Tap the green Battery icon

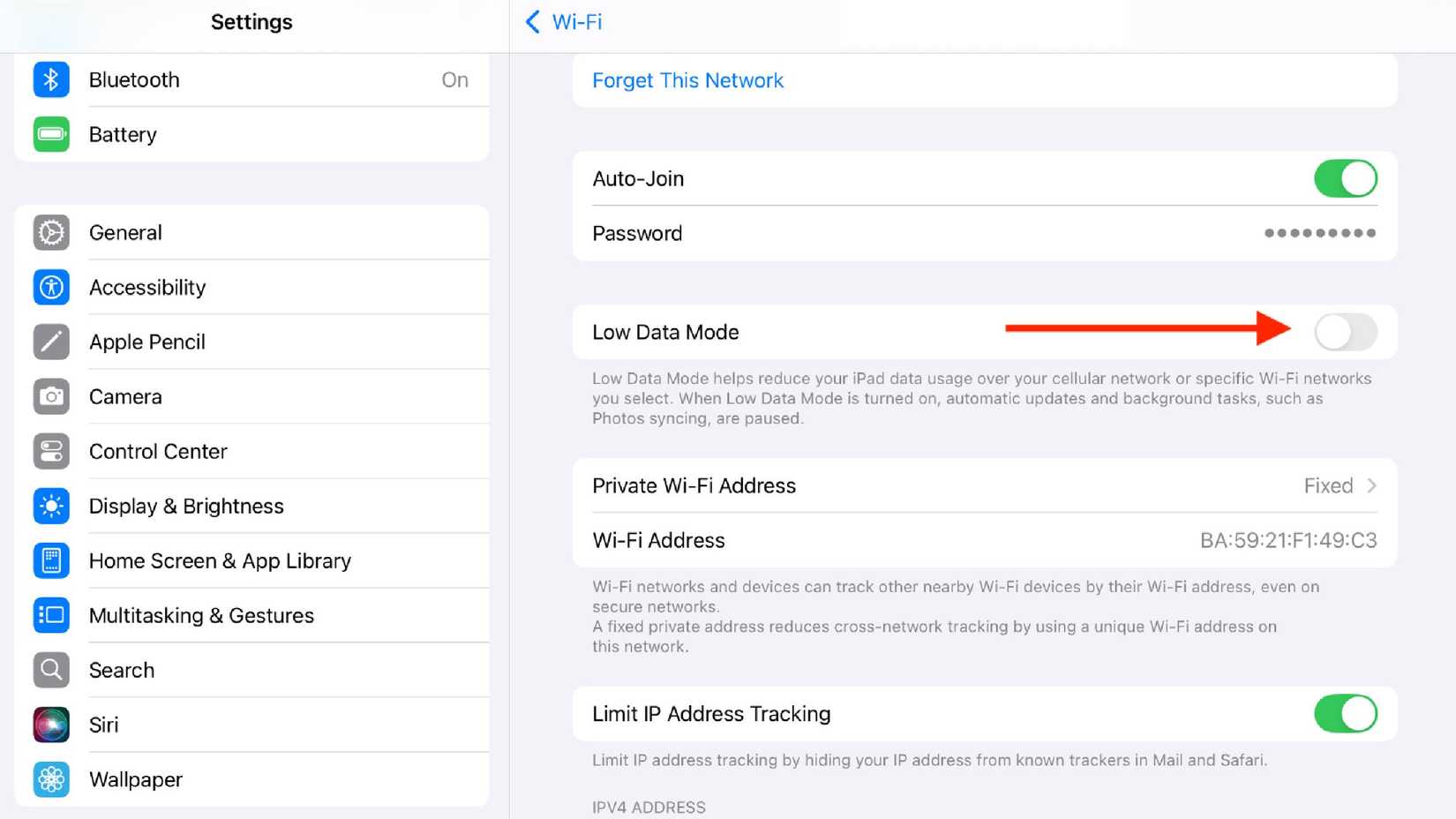point(51,134)
